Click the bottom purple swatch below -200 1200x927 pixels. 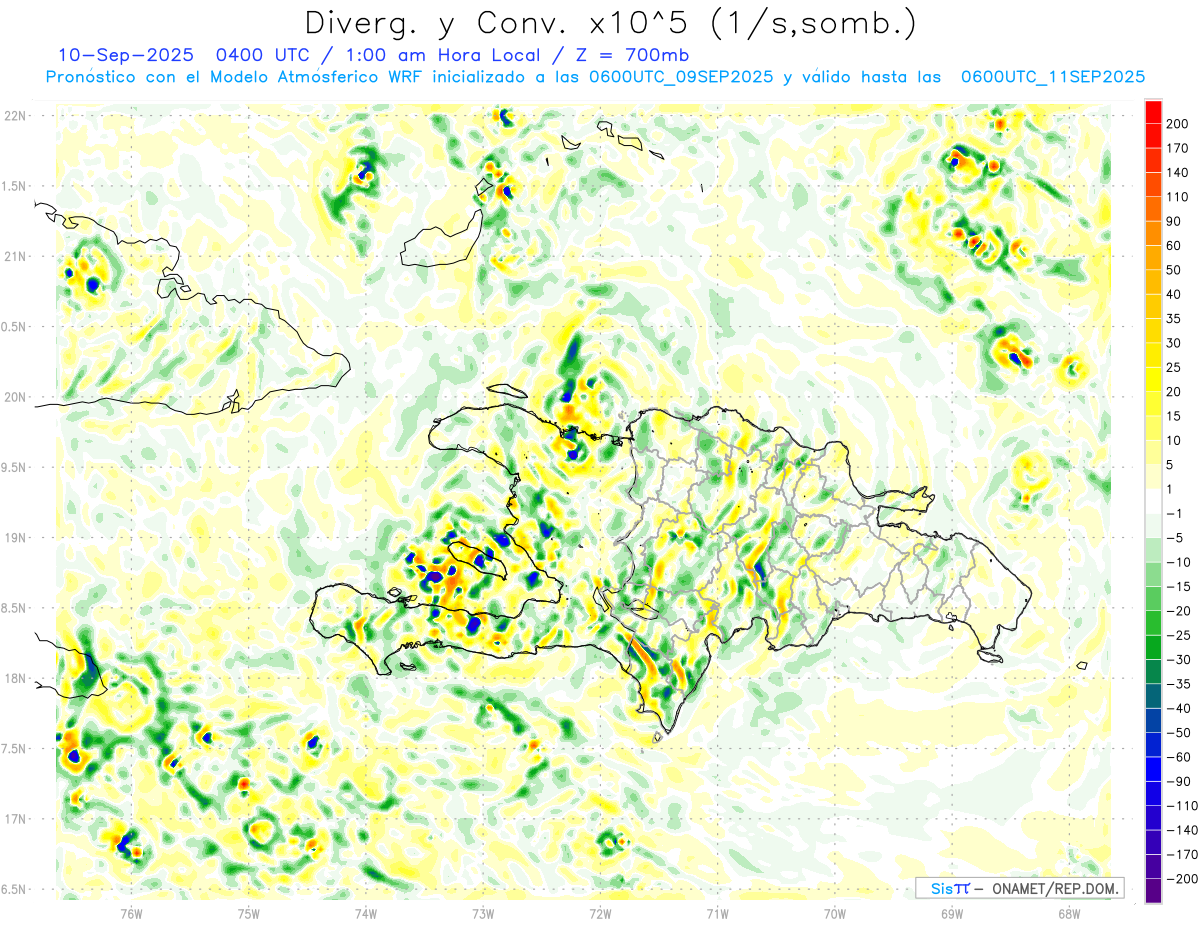pos(1154,892)
